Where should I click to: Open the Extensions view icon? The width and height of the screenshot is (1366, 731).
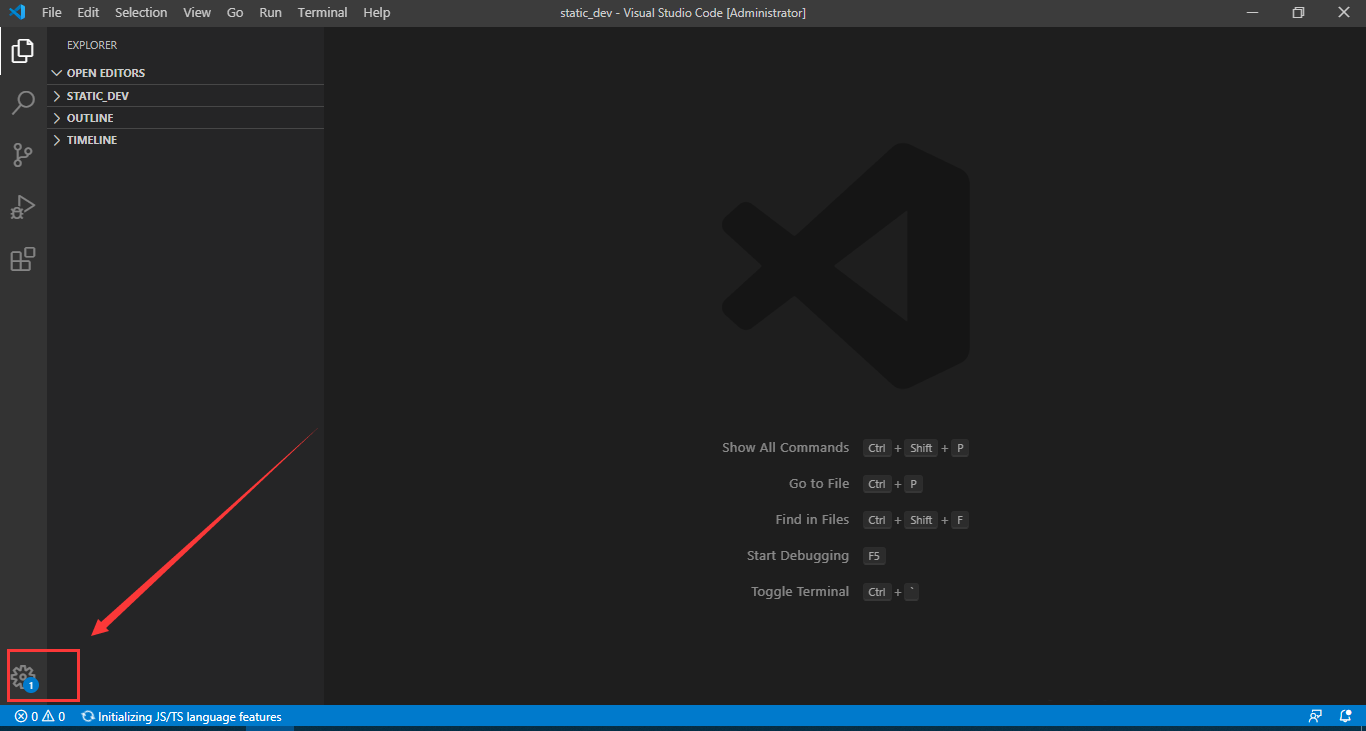(23, 259)
